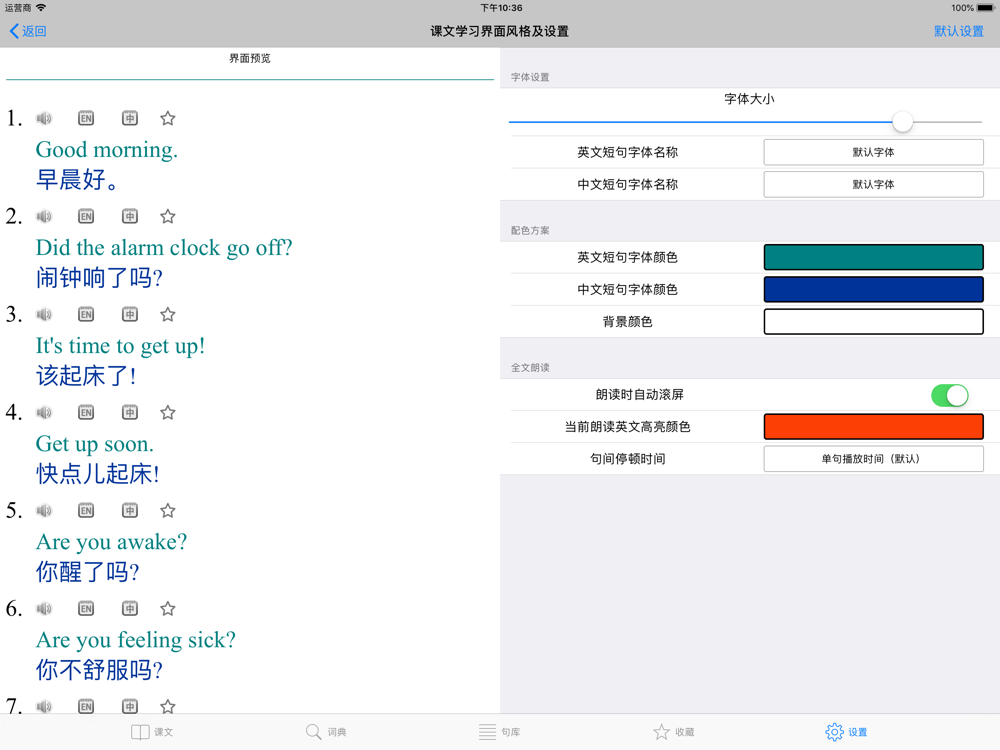
Task: Click the text Did the alarm clock go off?
Action: pyautogui.click(x=164, y=248)
